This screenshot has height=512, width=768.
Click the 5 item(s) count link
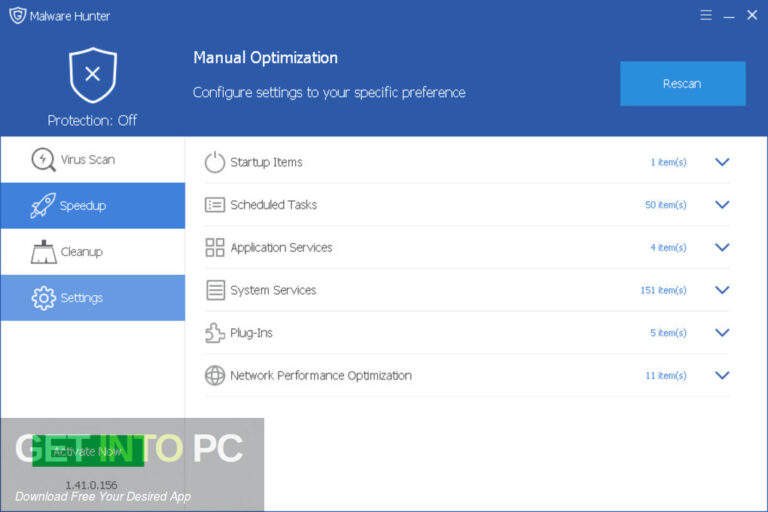click(x=668, y=333)
